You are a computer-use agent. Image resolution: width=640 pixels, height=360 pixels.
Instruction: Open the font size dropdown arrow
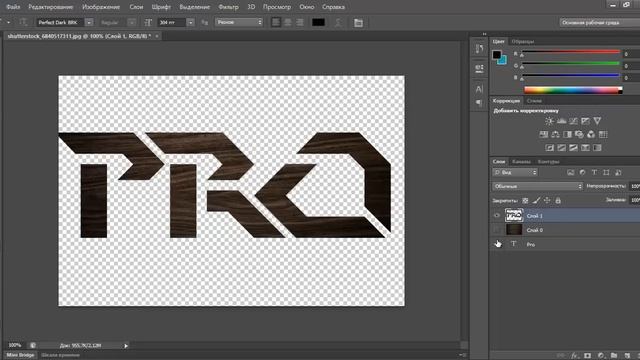point(190,22)
